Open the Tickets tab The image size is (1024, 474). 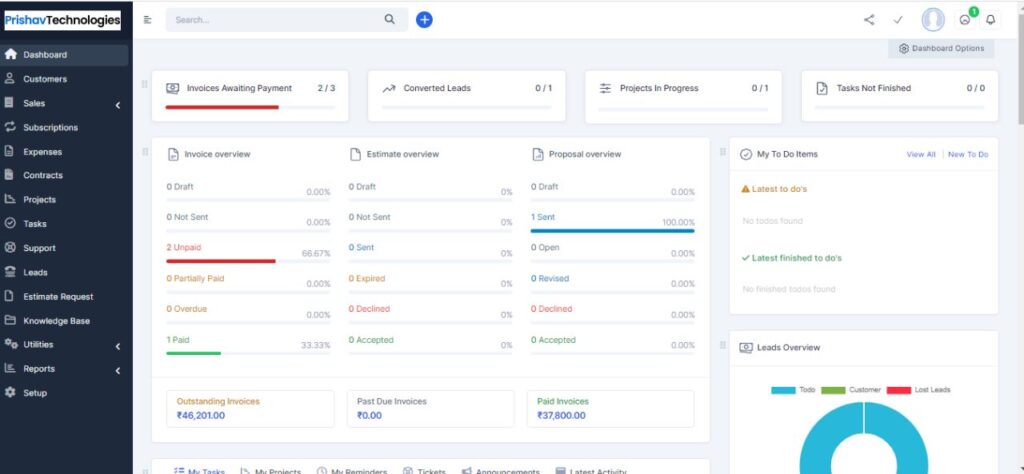[424, 470]
